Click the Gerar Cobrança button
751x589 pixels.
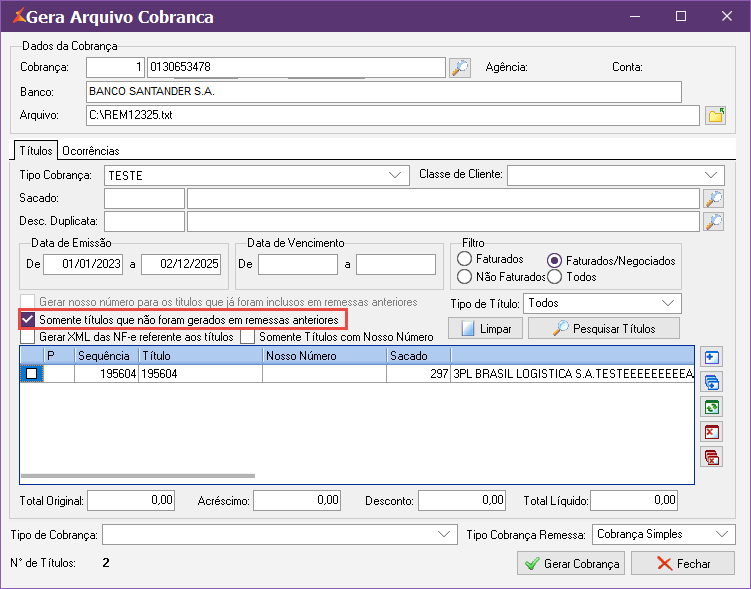point(571,564)
